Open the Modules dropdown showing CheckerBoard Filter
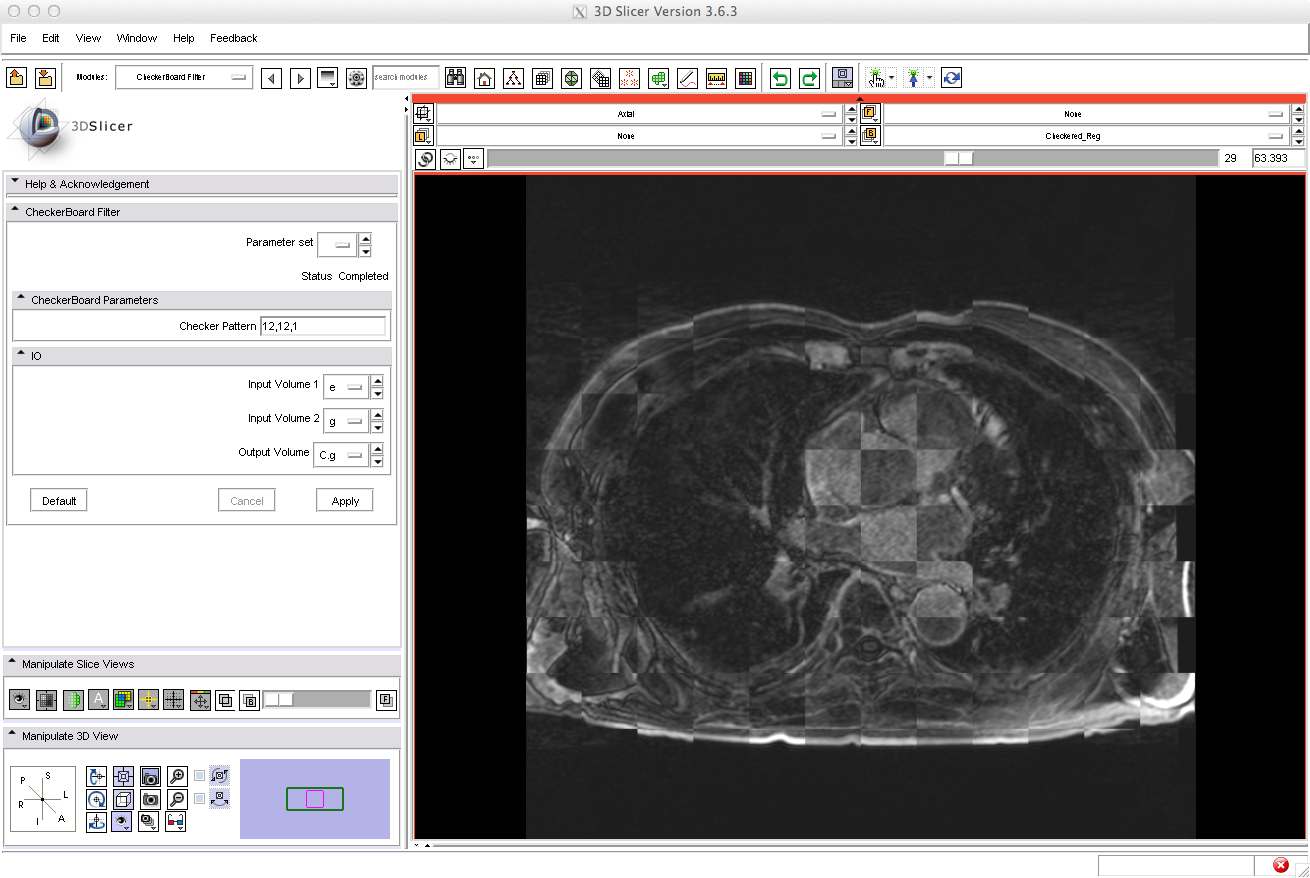The height and width of the screenshot is (878, 1310). (184, 77)
